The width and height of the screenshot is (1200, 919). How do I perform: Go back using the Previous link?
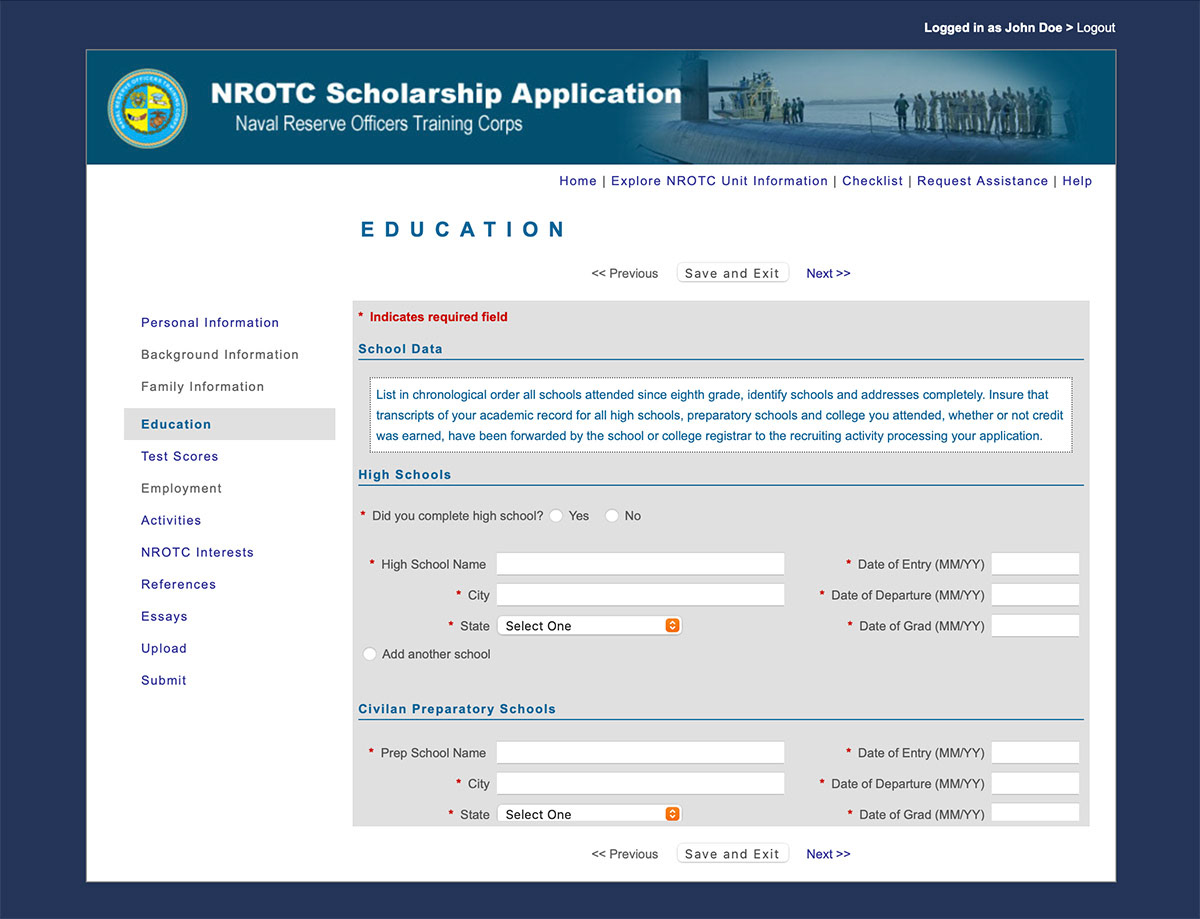624,272
